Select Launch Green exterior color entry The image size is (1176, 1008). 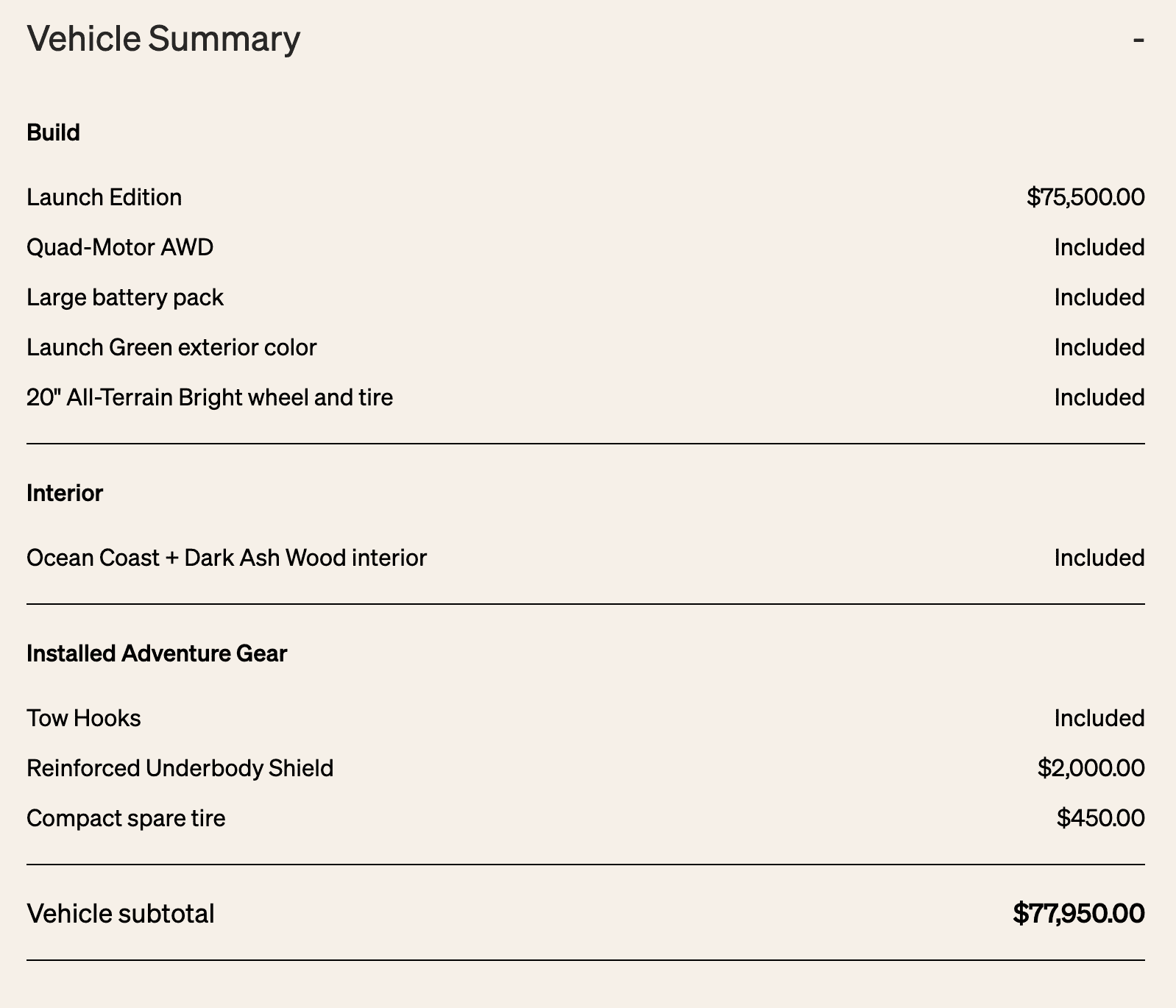tap(171, 347)
